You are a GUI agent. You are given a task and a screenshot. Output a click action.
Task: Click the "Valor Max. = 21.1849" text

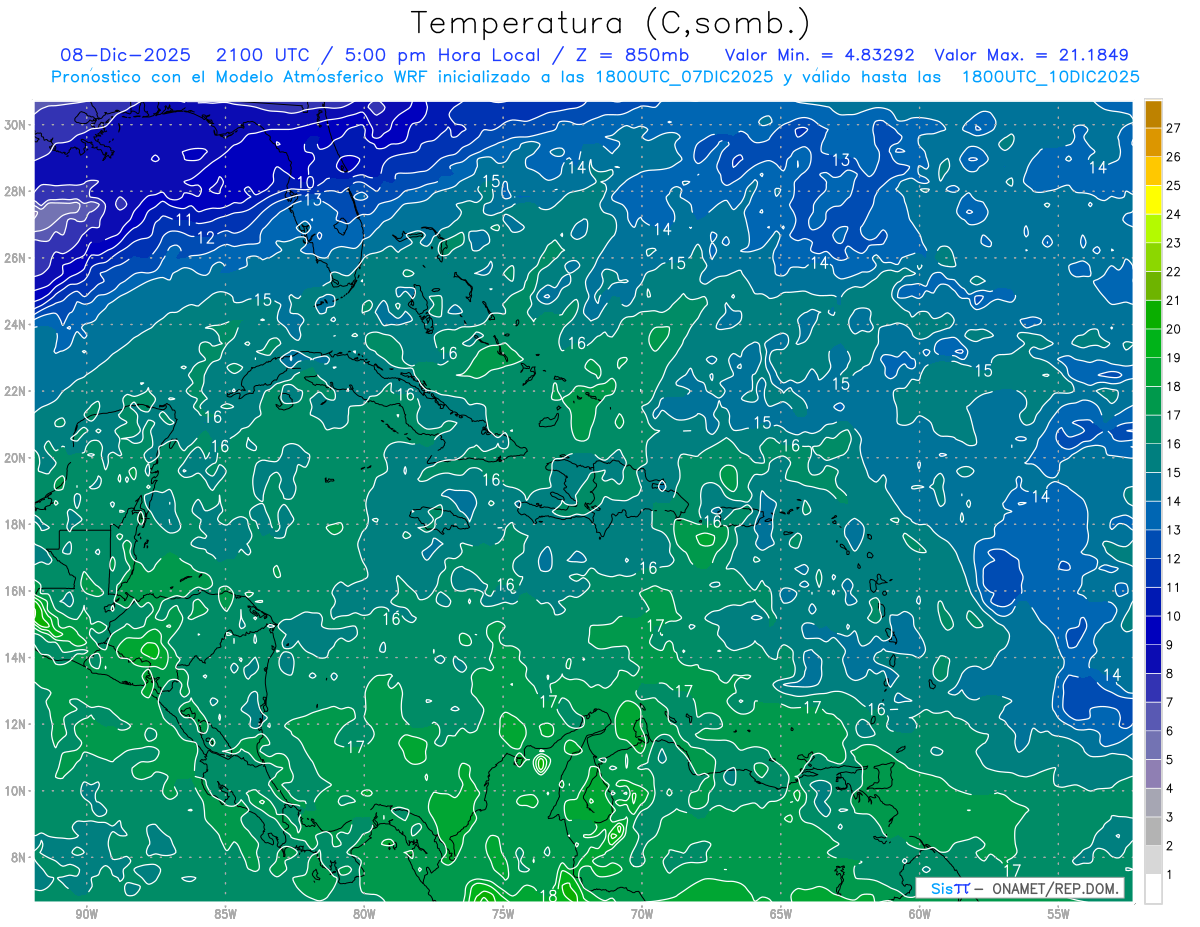click(x=1032, y=55)
